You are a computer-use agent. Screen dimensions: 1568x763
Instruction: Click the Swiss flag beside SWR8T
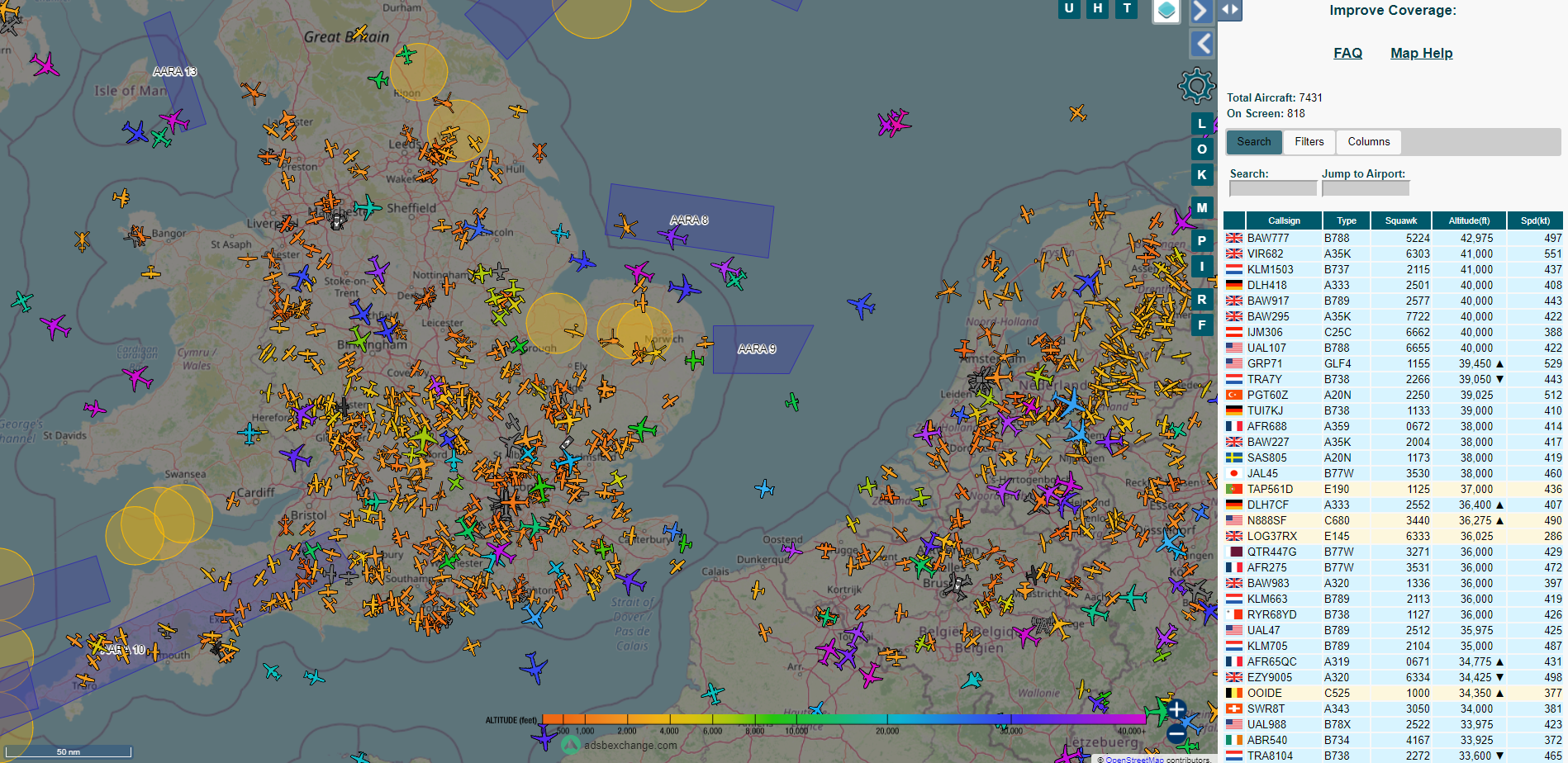(1234, 708)
